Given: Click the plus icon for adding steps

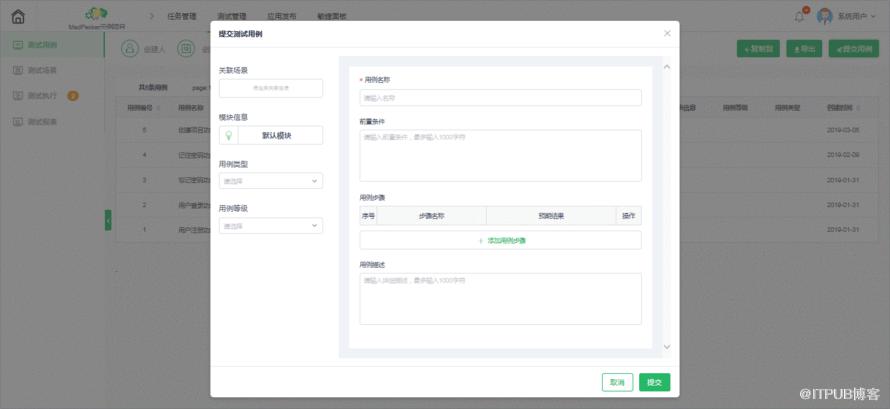Looking at the screenshot, I should pos(480,241).
